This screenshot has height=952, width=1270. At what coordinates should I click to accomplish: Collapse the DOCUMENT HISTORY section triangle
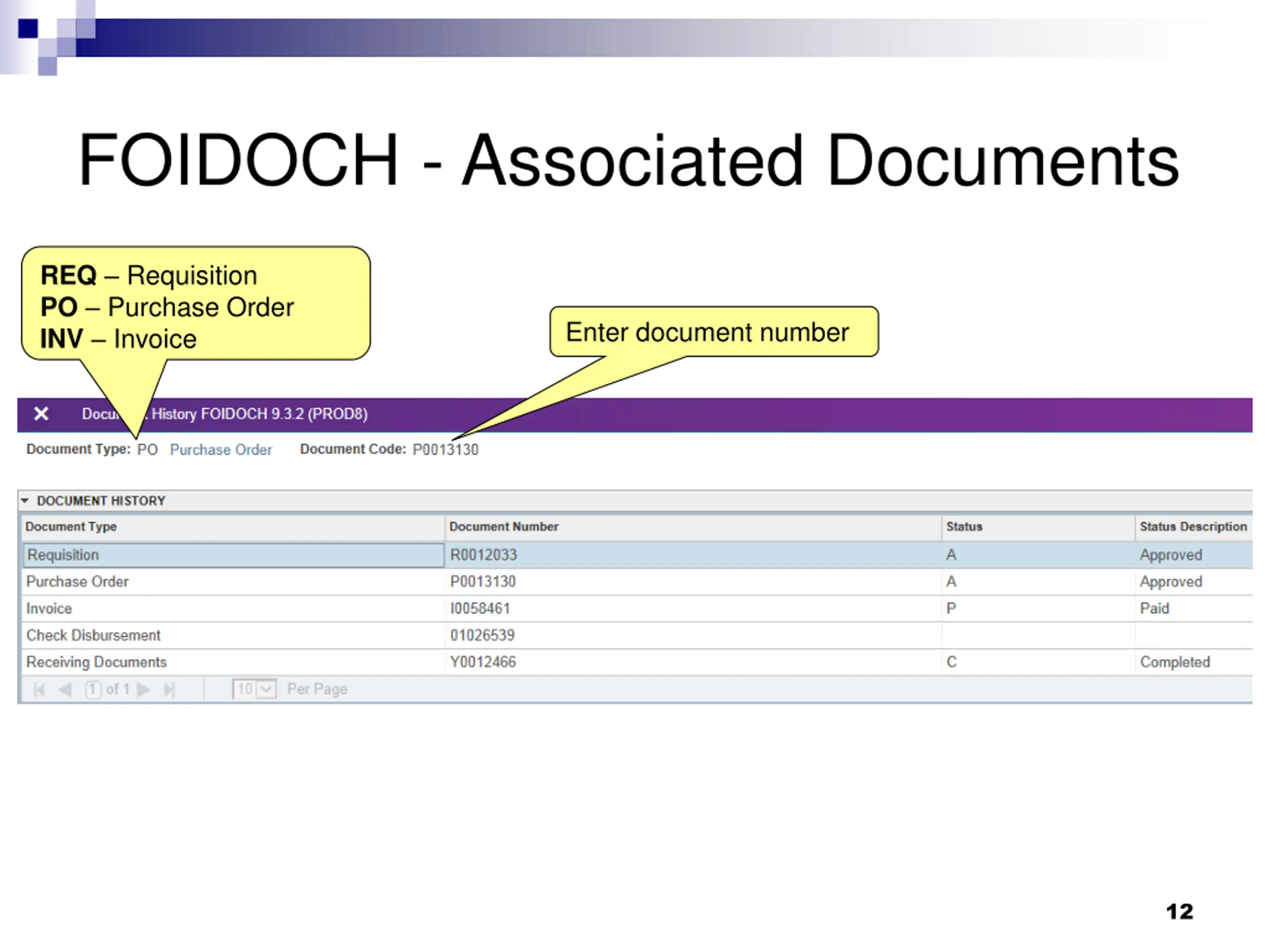(x=25, y=501)
